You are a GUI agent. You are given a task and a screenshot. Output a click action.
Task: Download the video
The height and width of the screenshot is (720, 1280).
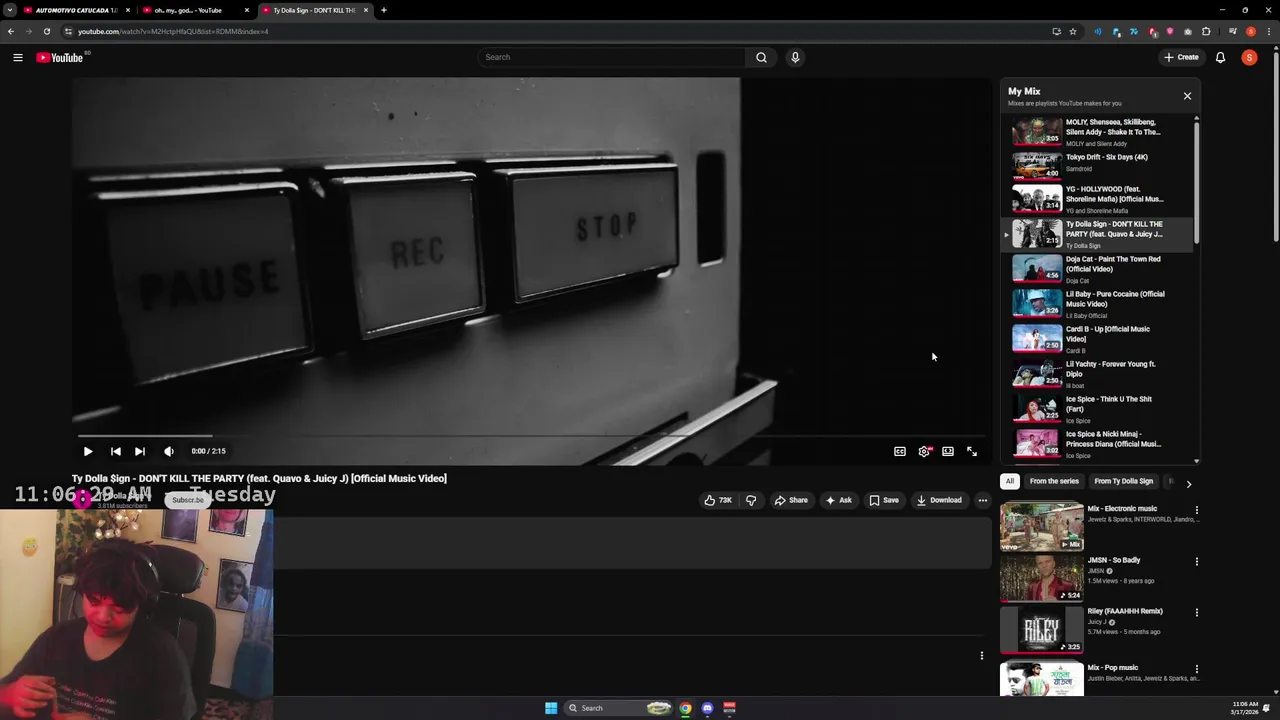939,500
